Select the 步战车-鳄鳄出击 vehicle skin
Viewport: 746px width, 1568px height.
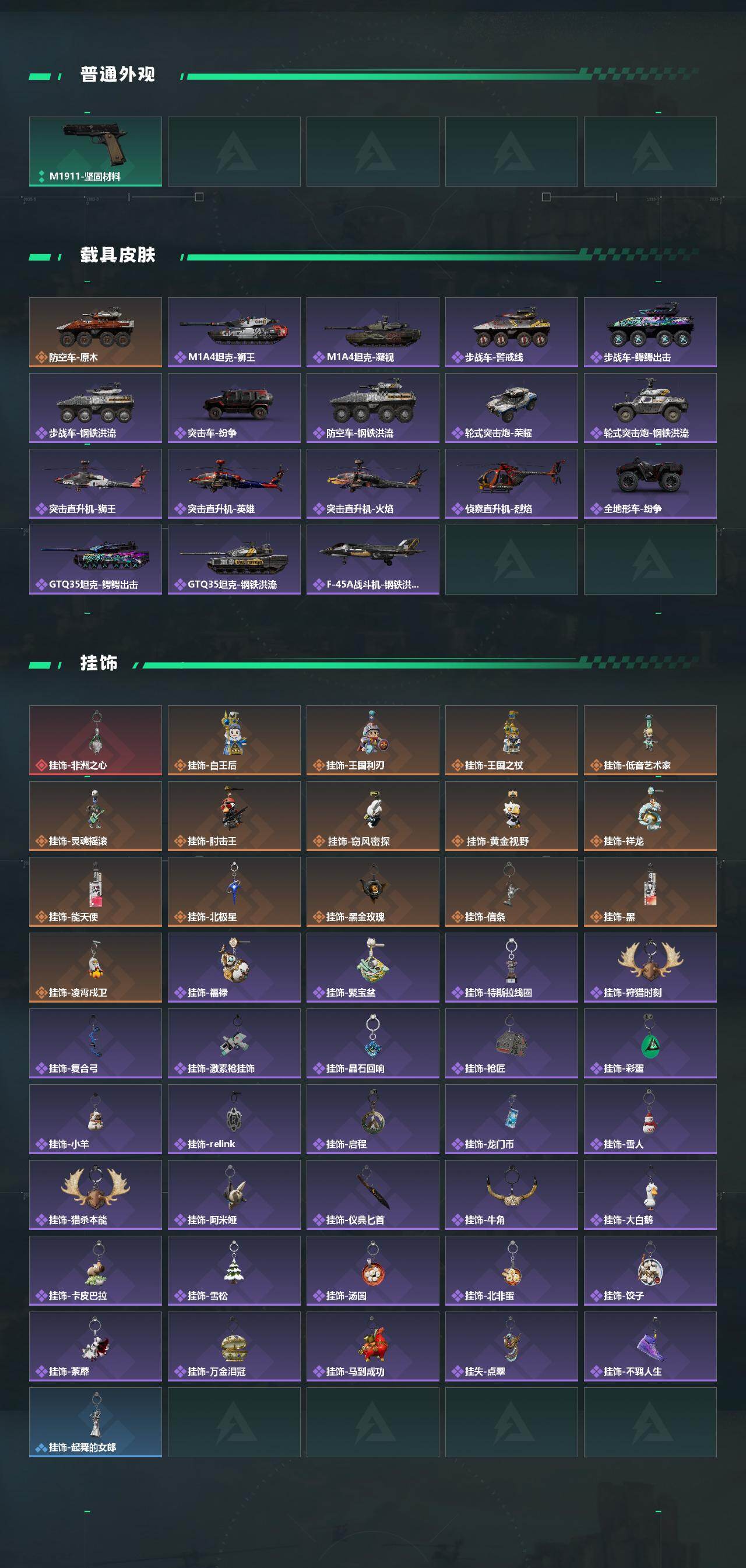coord(650,332)
